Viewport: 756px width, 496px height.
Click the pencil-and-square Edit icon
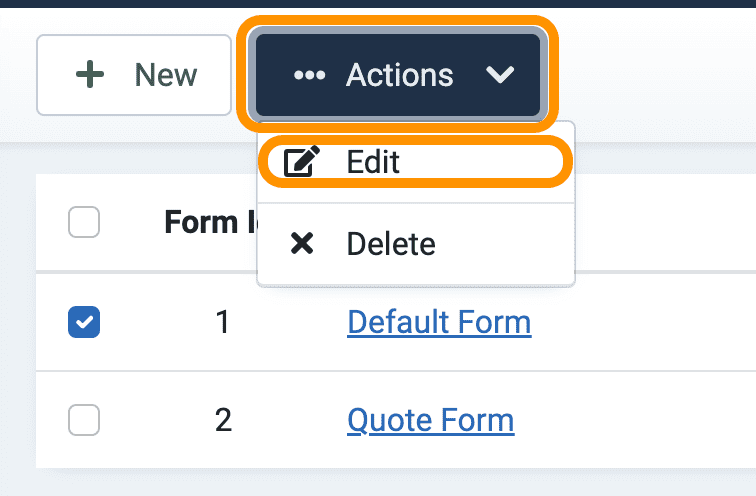[x=301, y=161]
